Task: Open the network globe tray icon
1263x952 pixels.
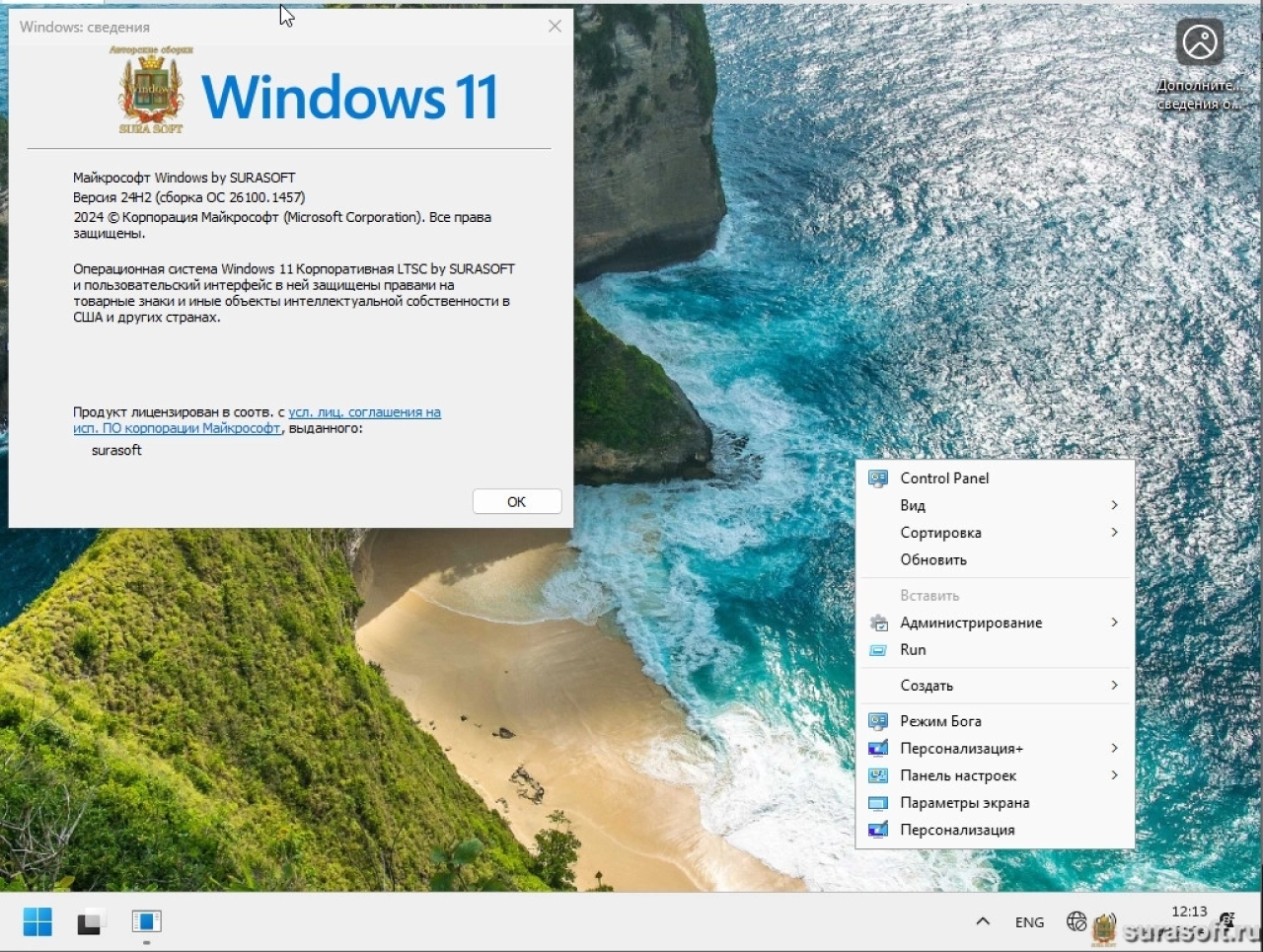Action: click(1077, 921)
